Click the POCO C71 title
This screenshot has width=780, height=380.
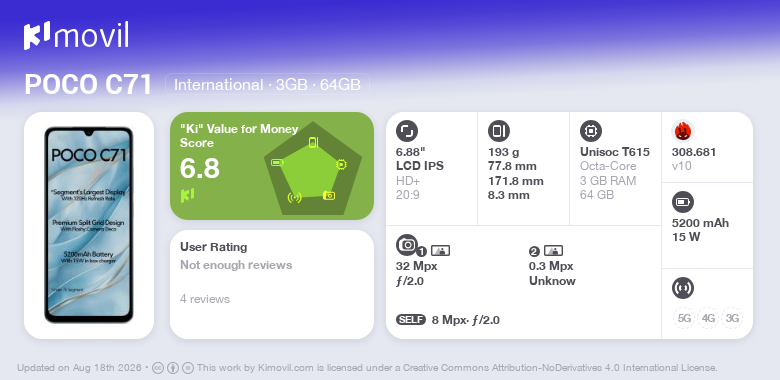(x=88, y=85)
